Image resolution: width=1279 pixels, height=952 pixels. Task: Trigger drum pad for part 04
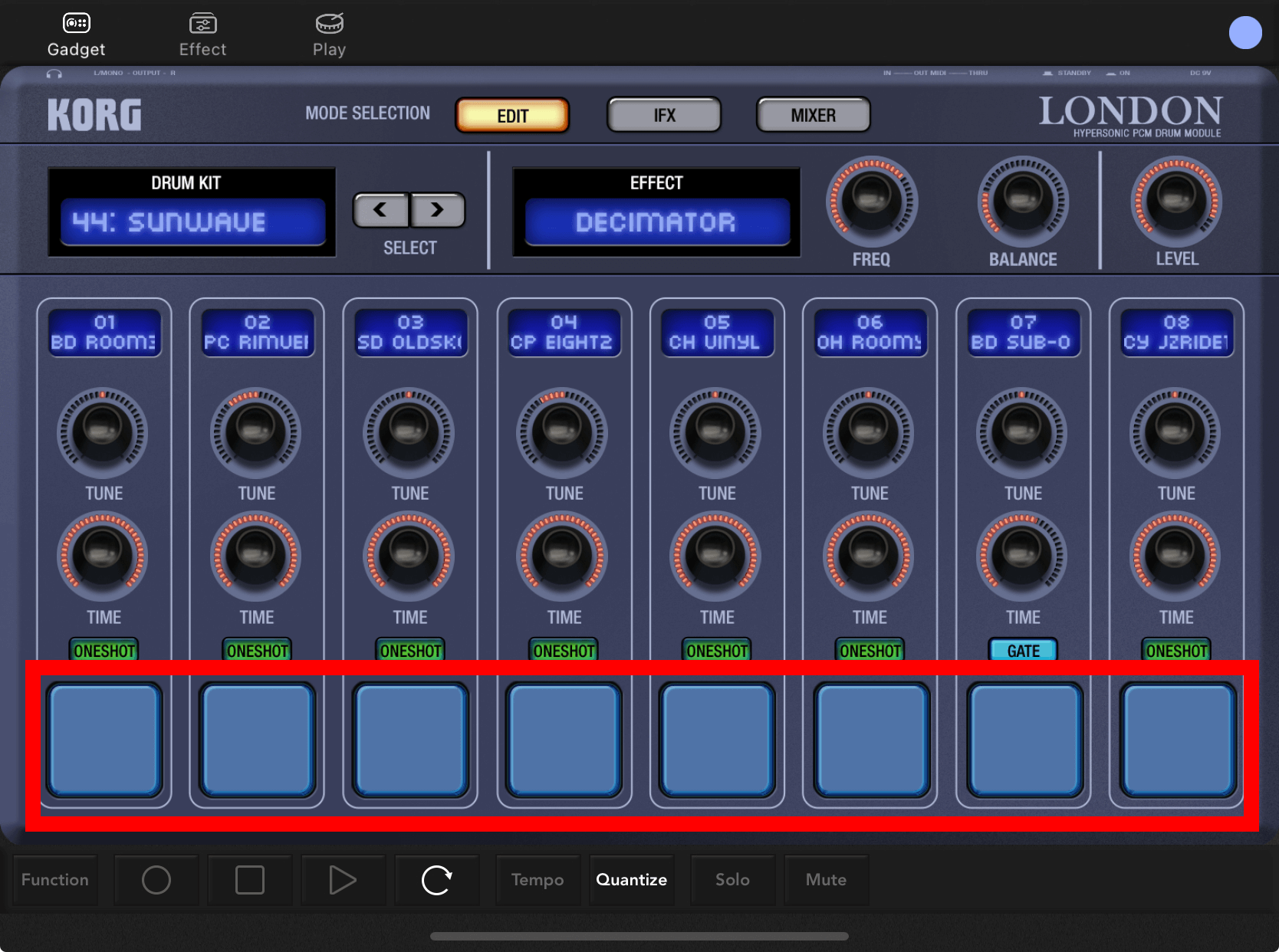(564, 740)
